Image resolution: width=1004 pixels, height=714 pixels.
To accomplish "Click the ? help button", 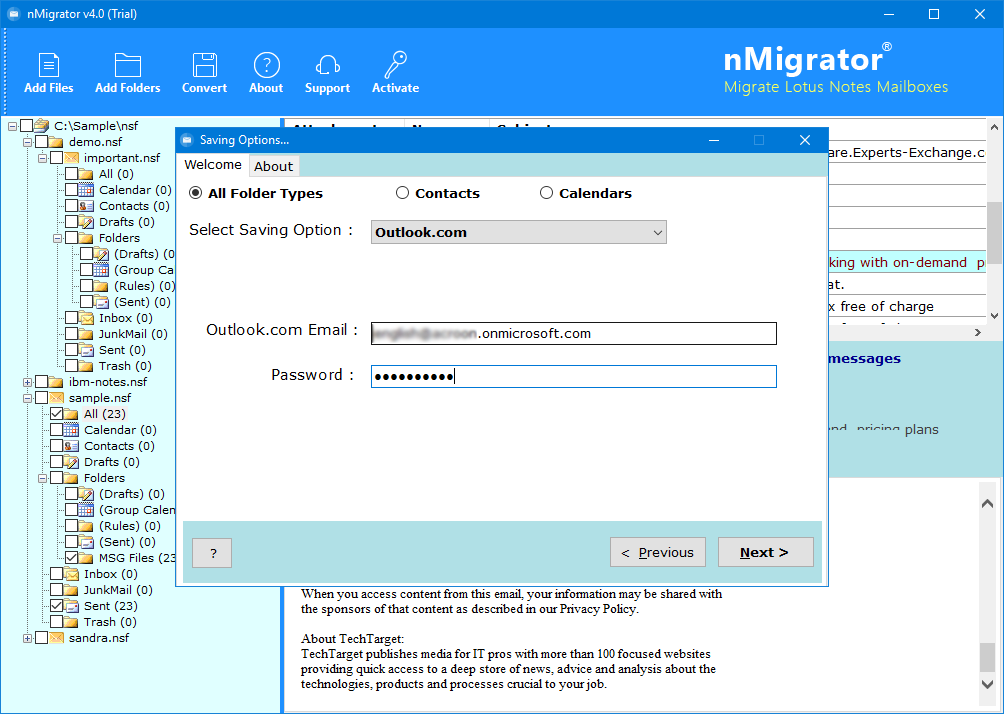I will [212, 553].
